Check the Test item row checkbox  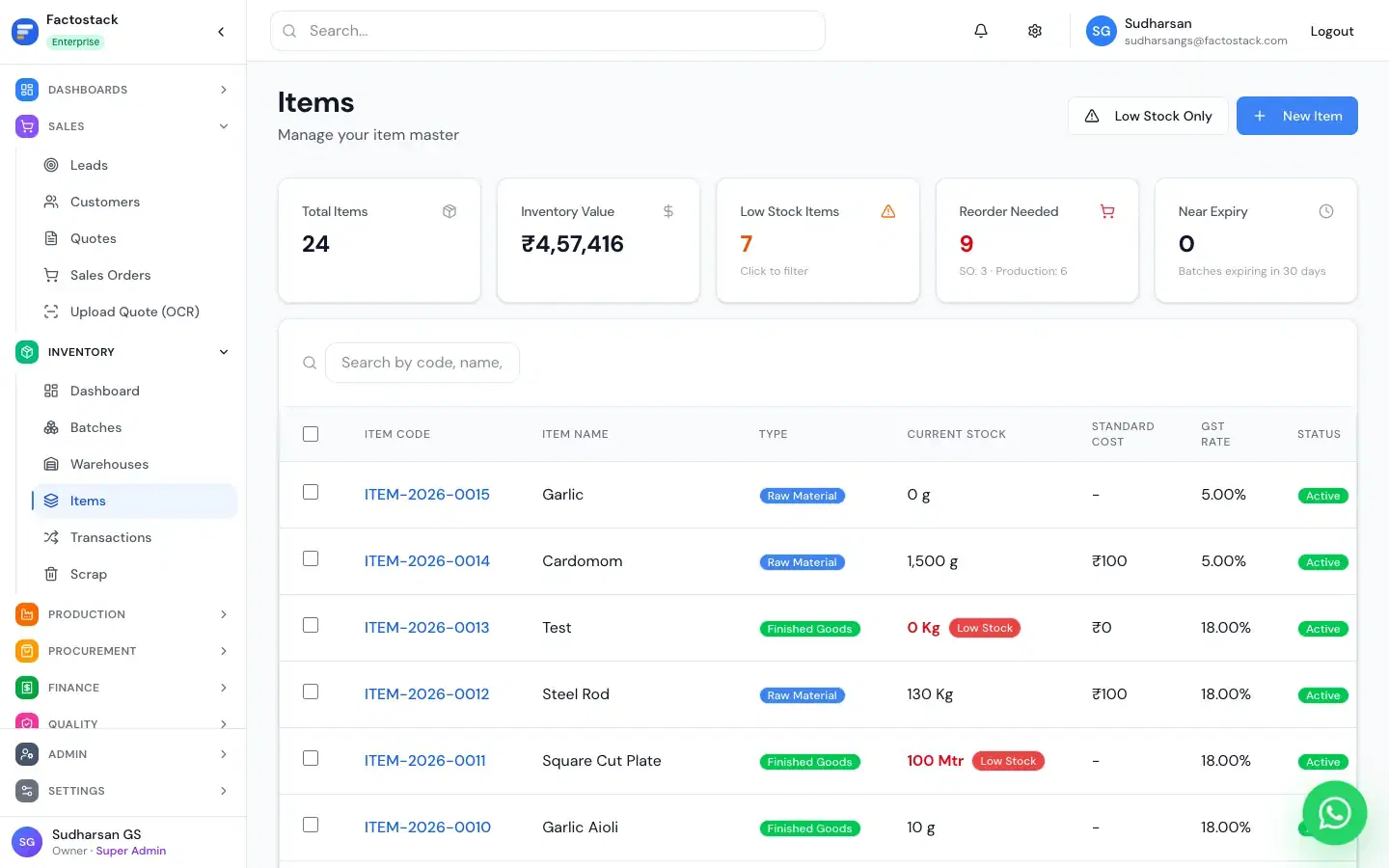[311, 625]
